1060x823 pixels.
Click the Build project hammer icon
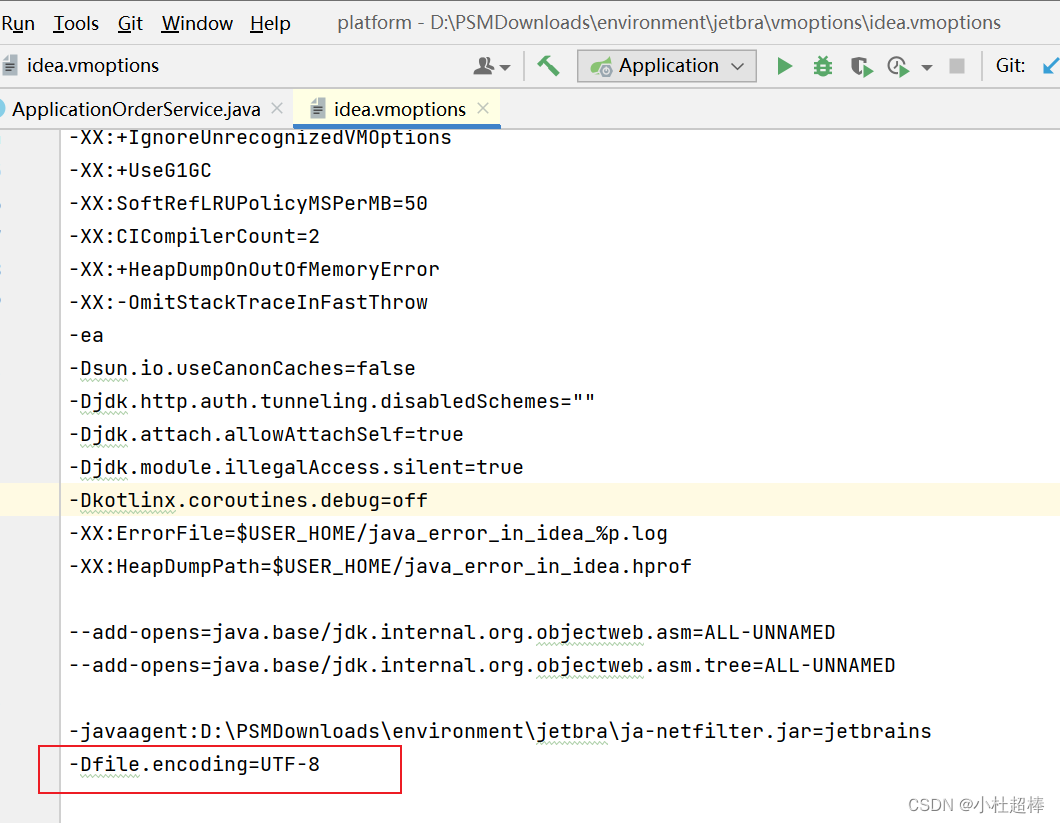[x=549, y=65]
